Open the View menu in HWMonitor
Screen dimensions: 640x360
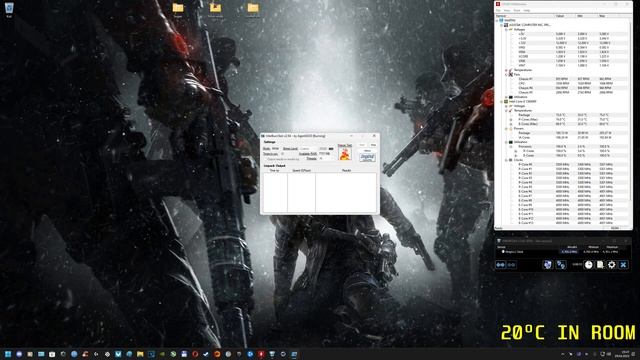tap(507, 11)
